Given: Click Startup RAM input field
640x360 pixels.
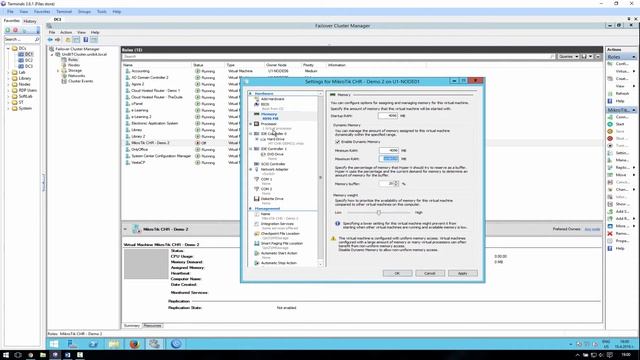Looking at the screenshot, I should pos(388,116).
